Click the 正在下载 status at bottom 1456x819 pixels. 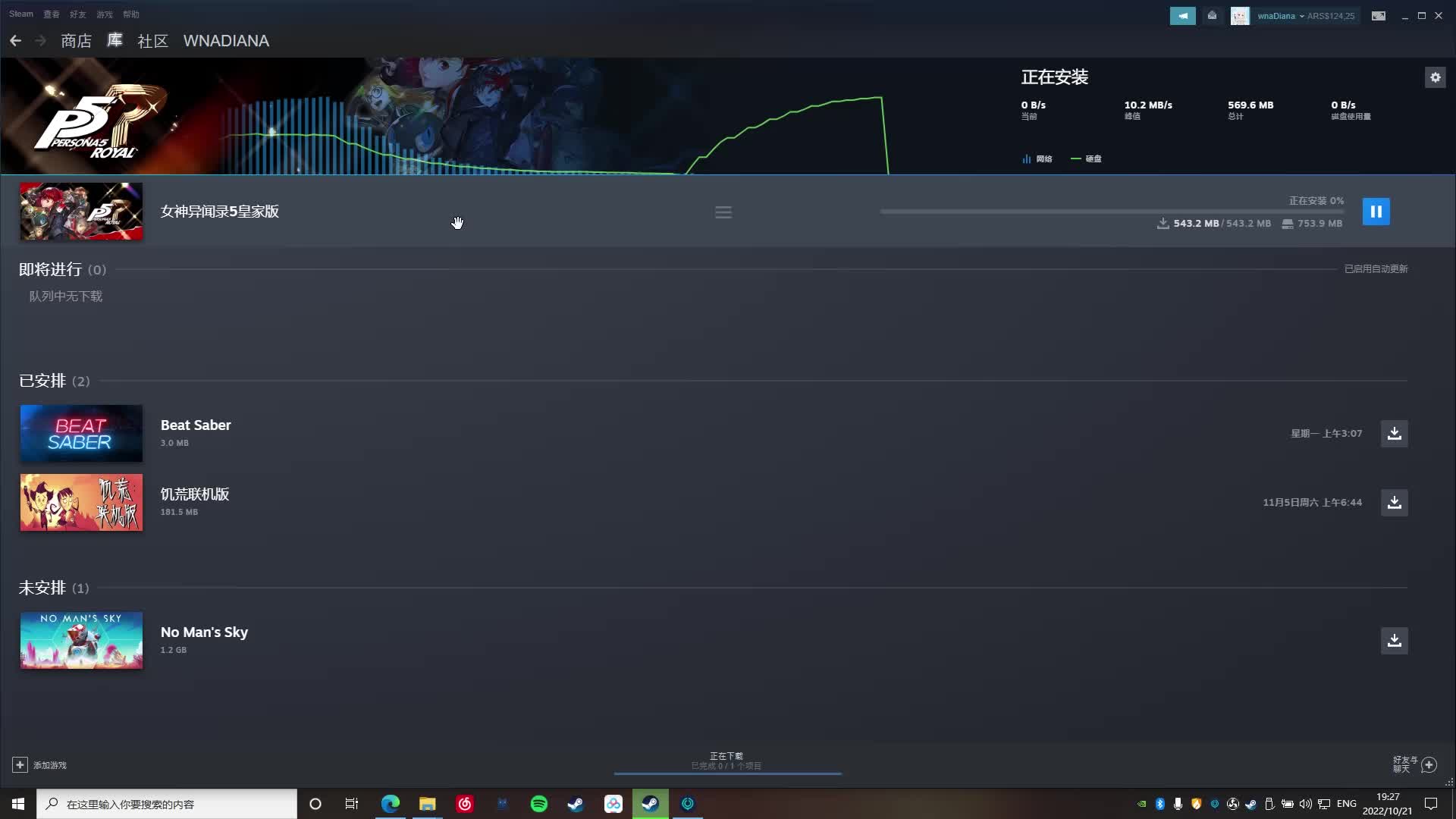(x=726, y=756)
